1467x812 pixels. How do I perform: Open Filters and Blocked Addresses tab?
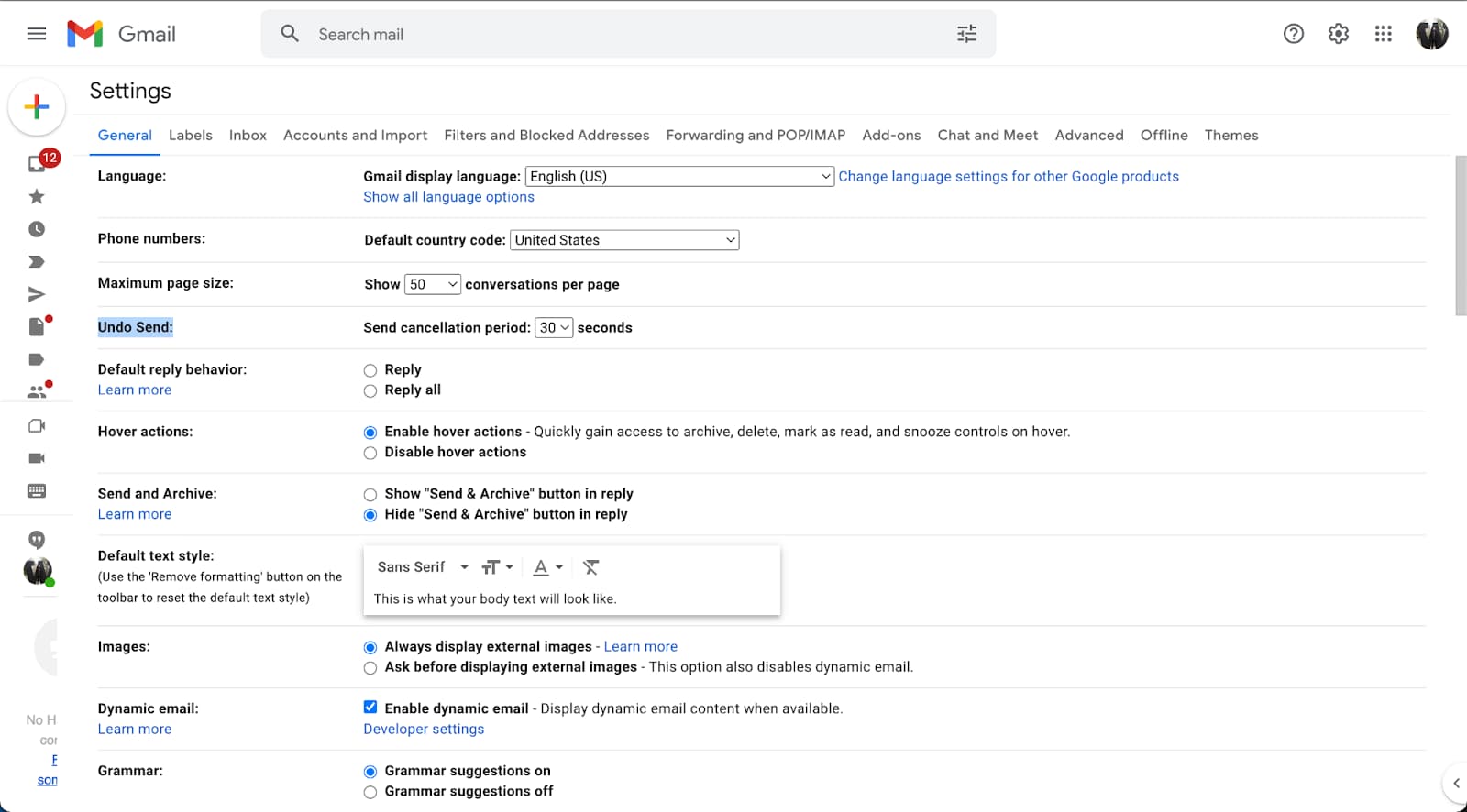click(546, 135)
